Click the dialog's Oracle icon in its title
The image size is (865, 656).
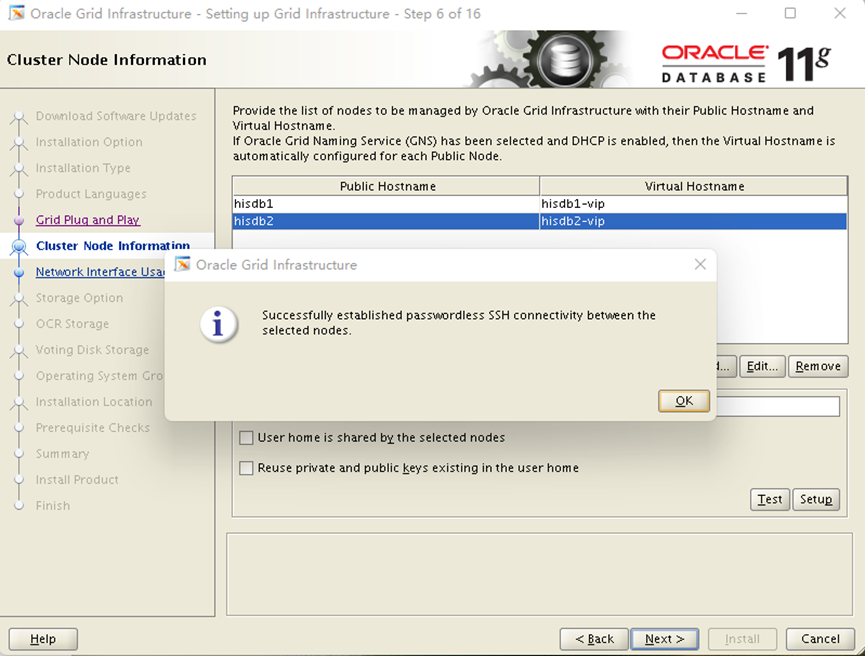182,265
